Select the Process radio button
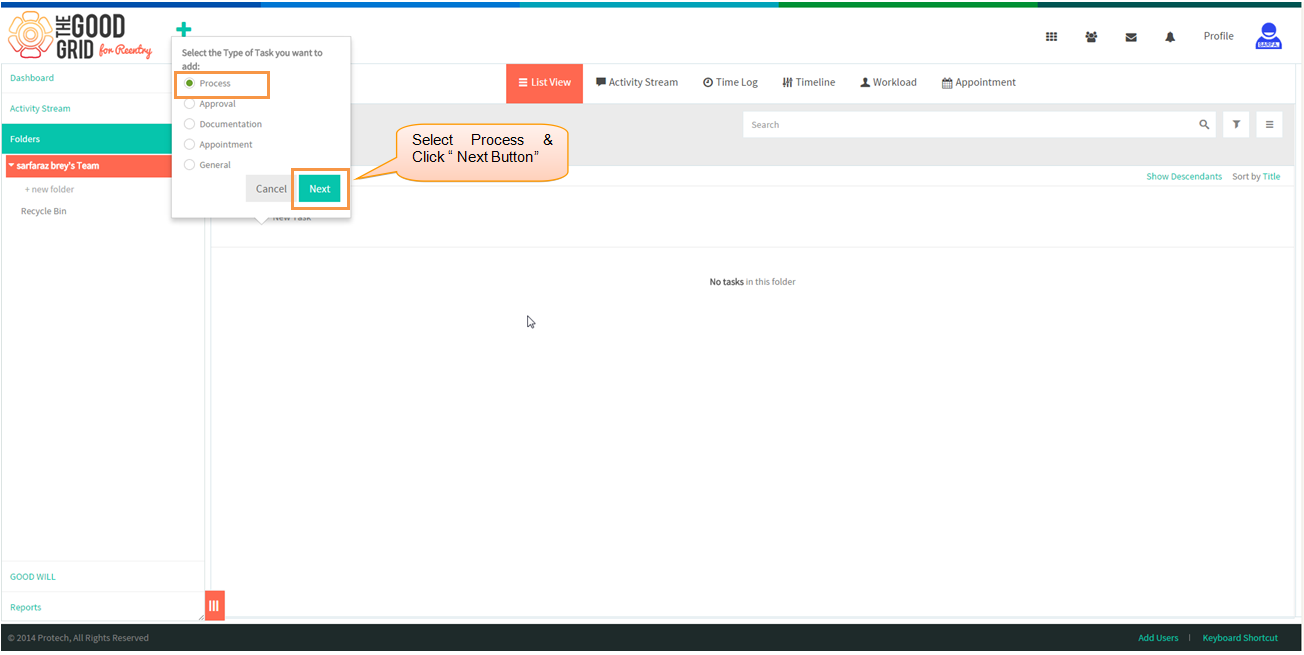This screenshot has width=1304, height=655. click(x=189, y=83)
